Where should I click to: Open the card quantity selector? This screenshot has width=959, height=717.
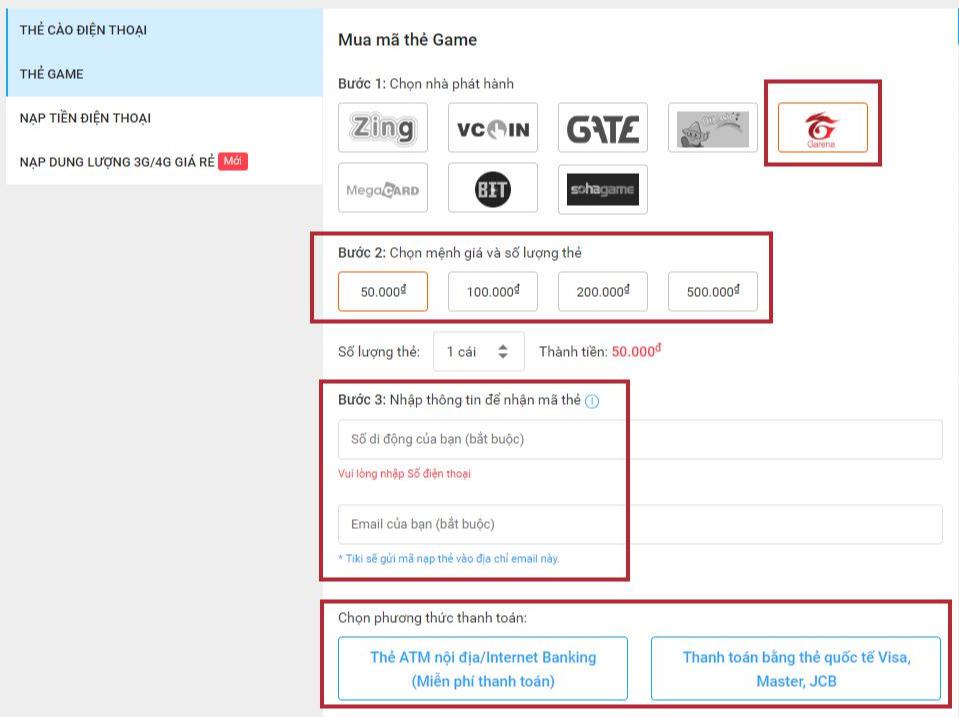coord(478,352)
